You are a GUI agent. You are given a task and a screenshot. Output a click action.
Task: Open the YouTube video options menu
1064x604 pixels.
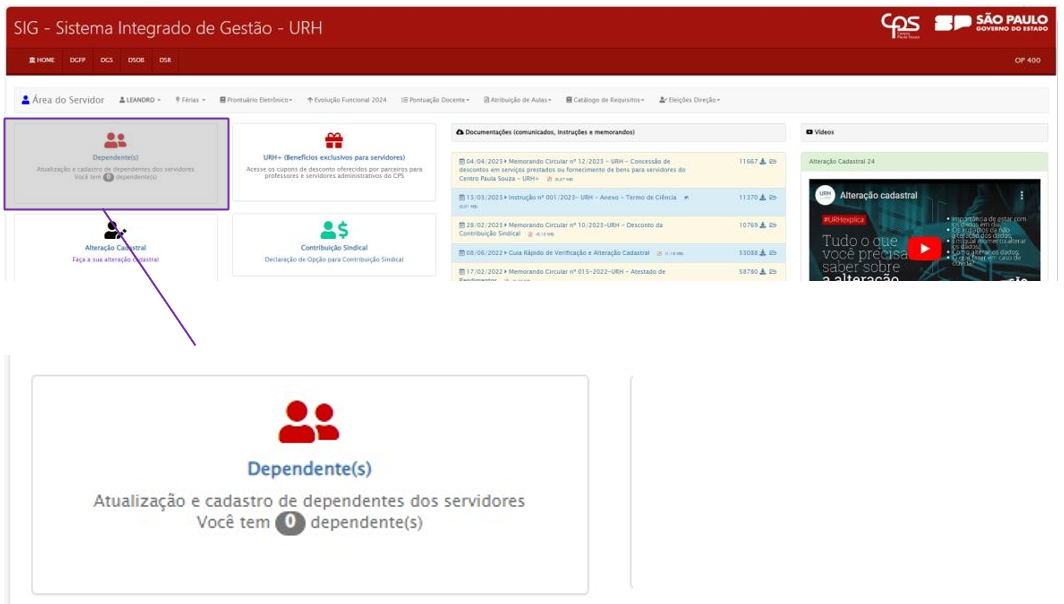pos(1021,195)
